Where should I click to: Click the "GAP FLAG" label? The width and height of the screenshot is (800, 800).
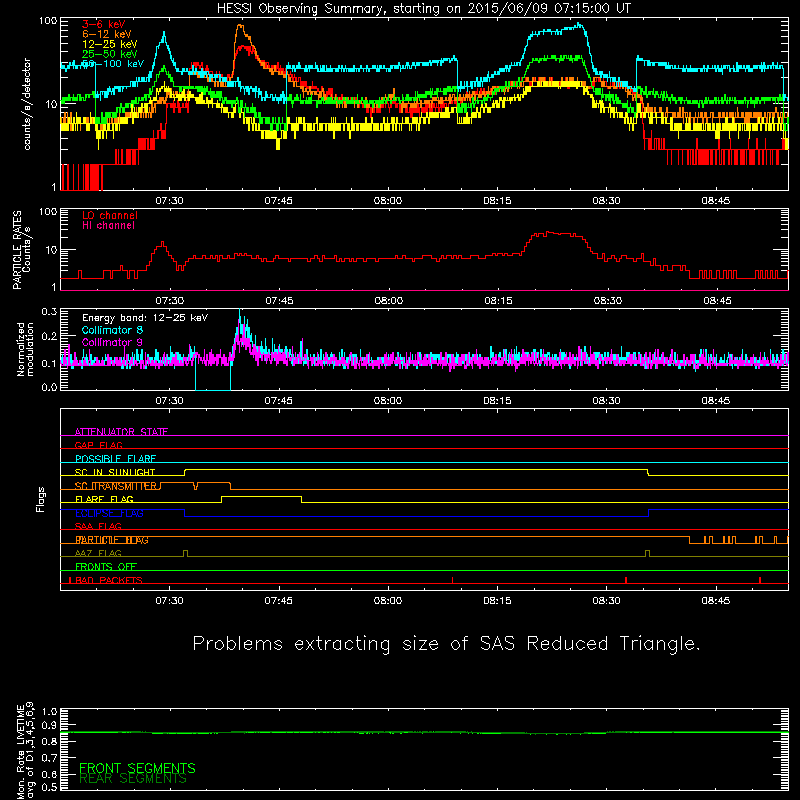(x=98, y=445)
